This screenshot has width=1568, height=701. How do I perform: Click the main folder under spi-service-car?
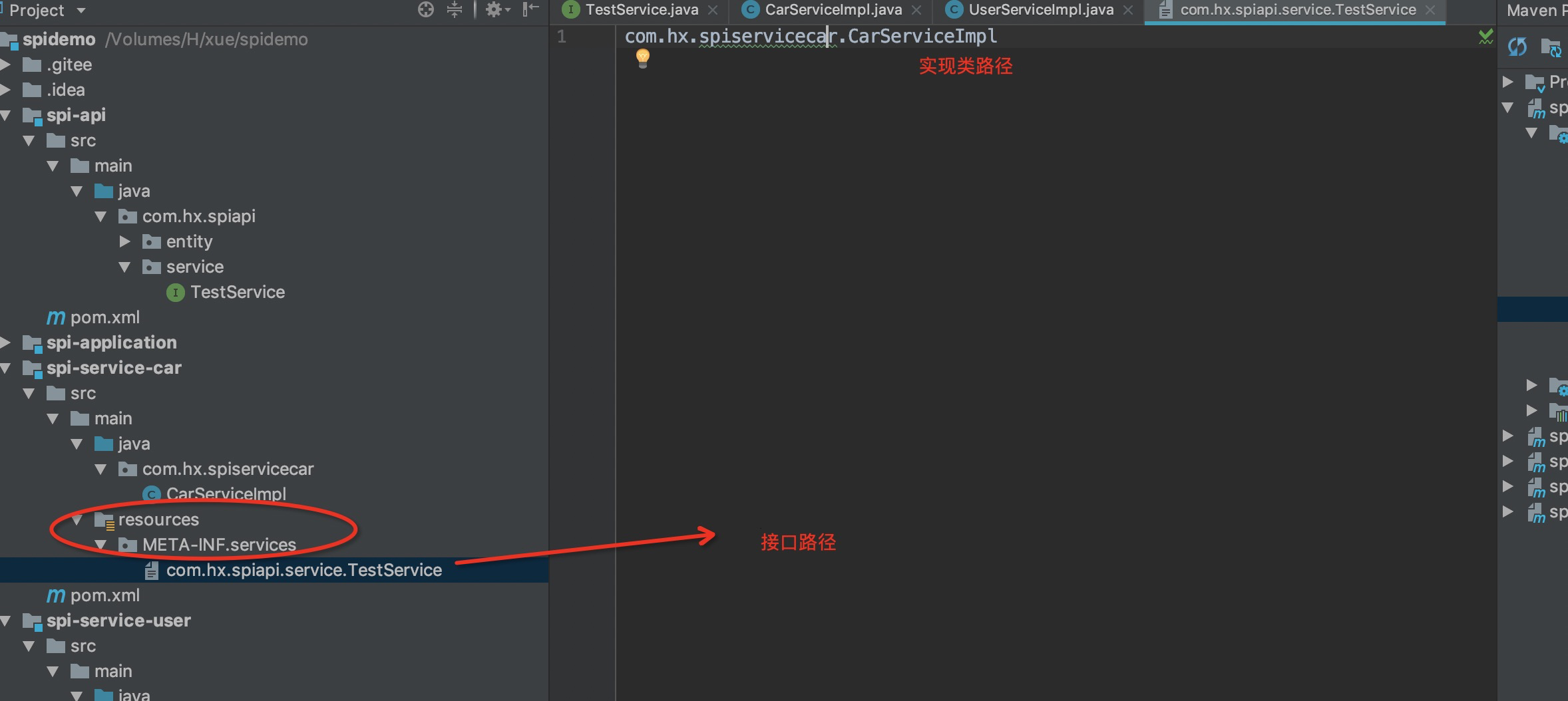113,418
